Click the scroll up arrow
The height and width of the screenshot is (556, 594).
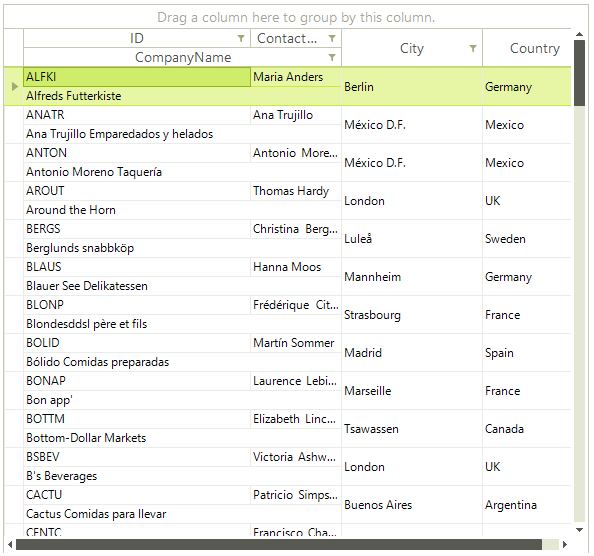point(579,34)
